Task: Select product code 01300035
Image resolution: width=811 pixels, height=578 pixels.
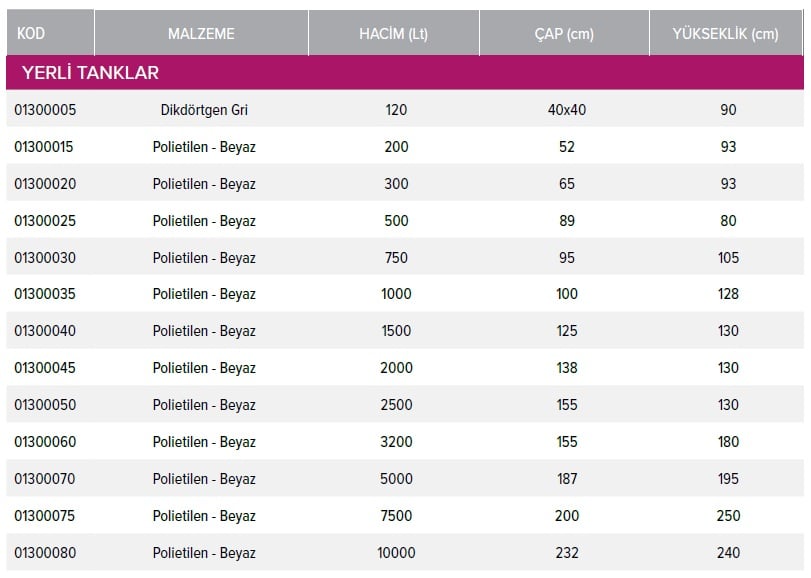Action: pos(45,294)
